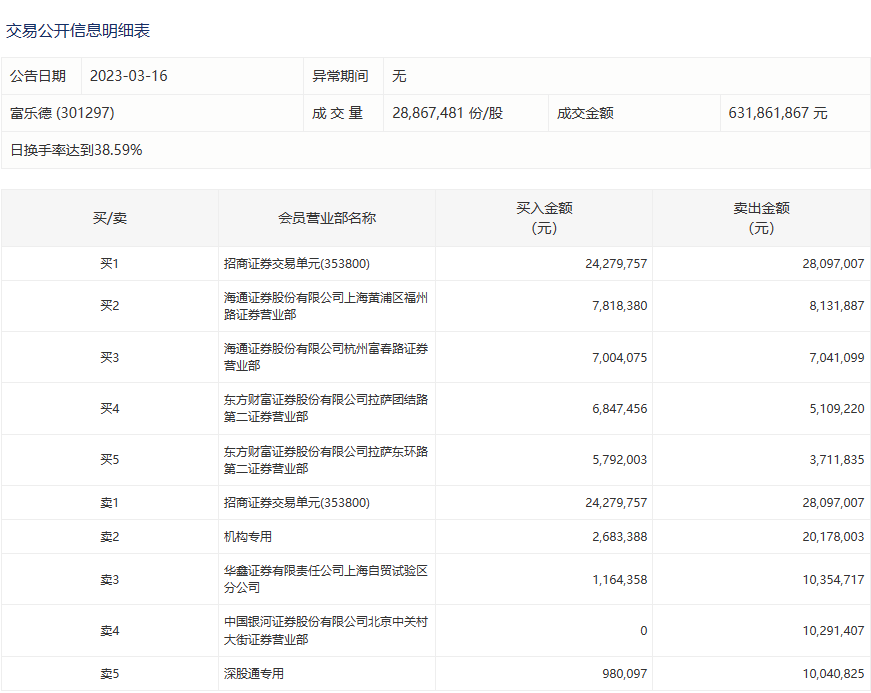
Task: Click 深股通专用 in the 卖5 row
Action: click(x=254, y=674)
